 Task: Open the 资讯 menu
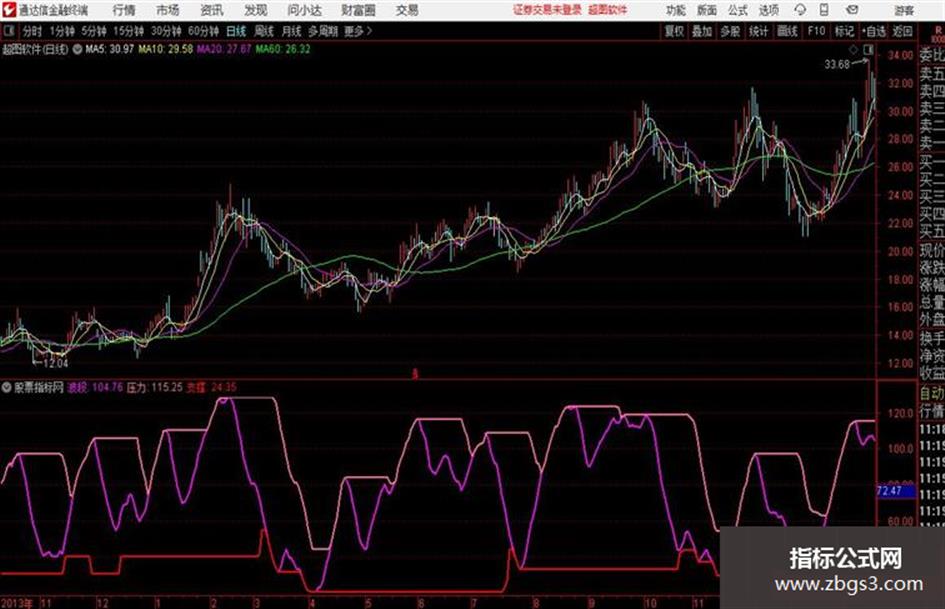212,10
